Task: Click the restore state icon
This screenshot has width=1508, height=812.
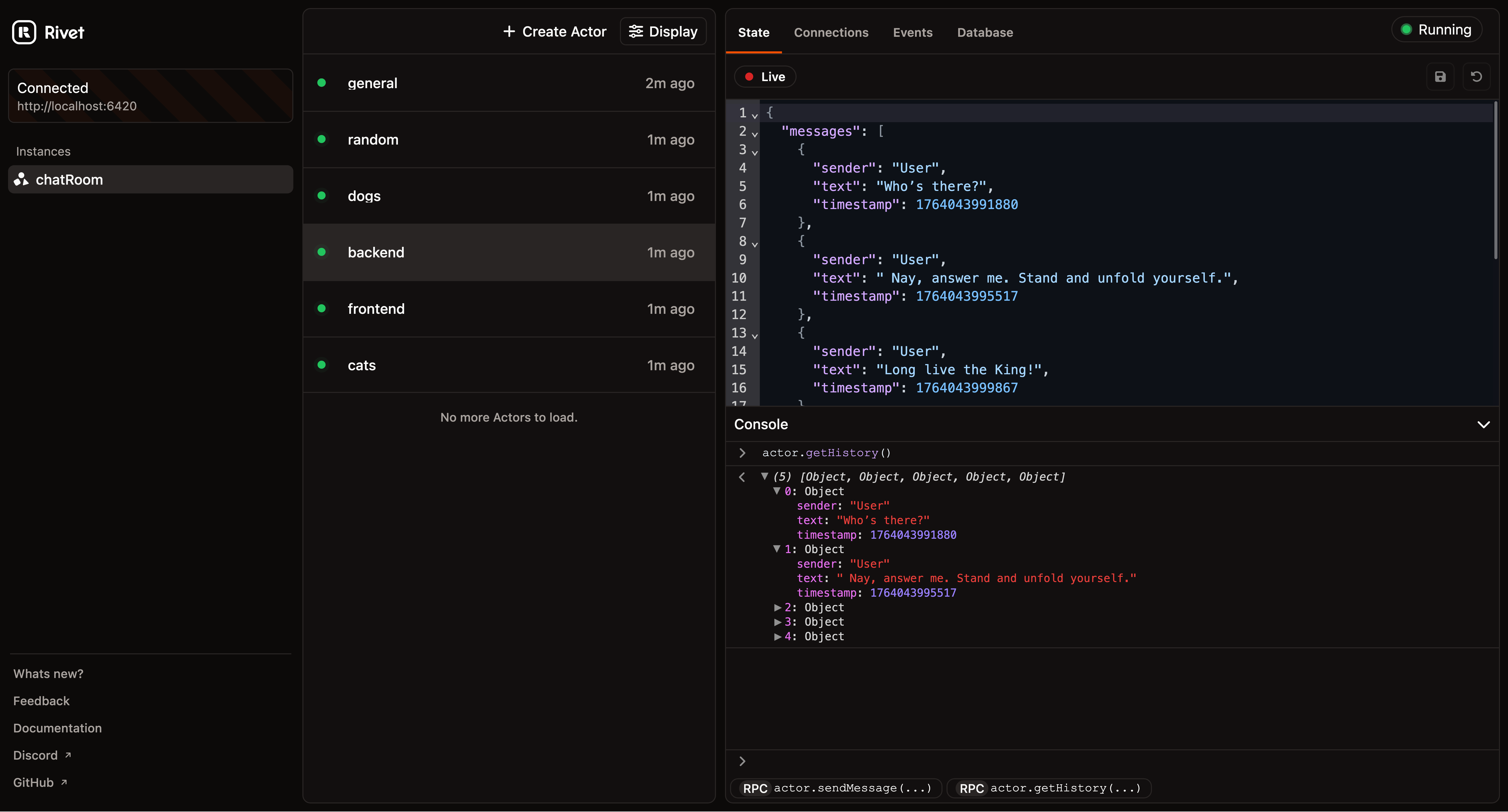Action: coord(1477,77)
